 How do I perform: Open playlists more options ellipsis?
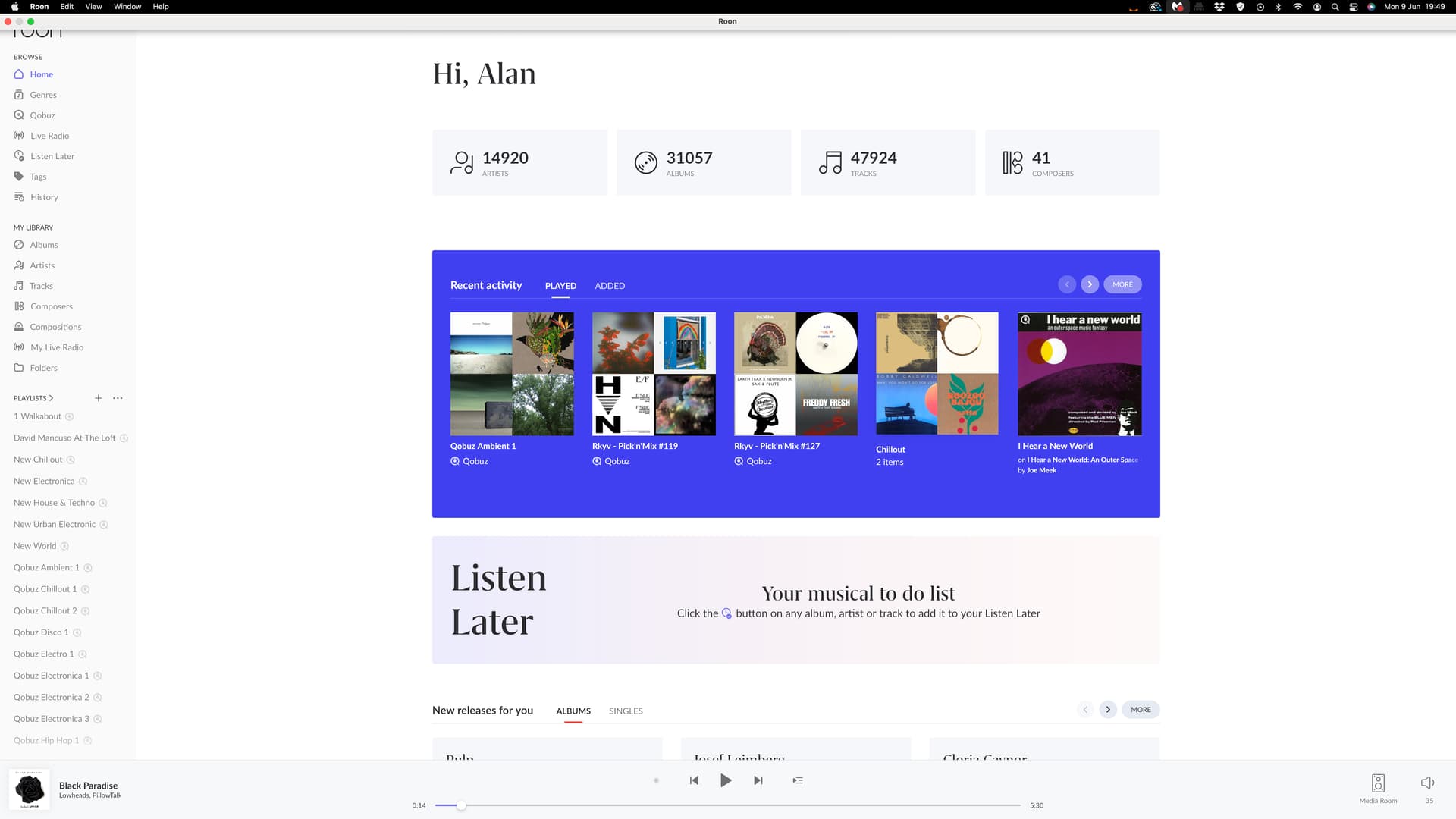(x=118, y=398)
